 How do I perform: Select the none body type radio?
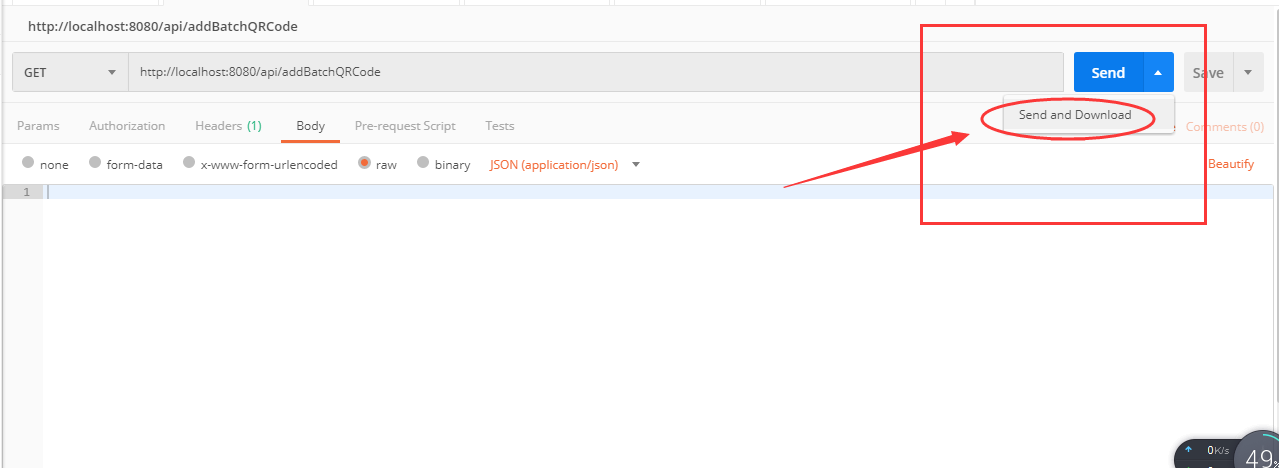[28, 163]
